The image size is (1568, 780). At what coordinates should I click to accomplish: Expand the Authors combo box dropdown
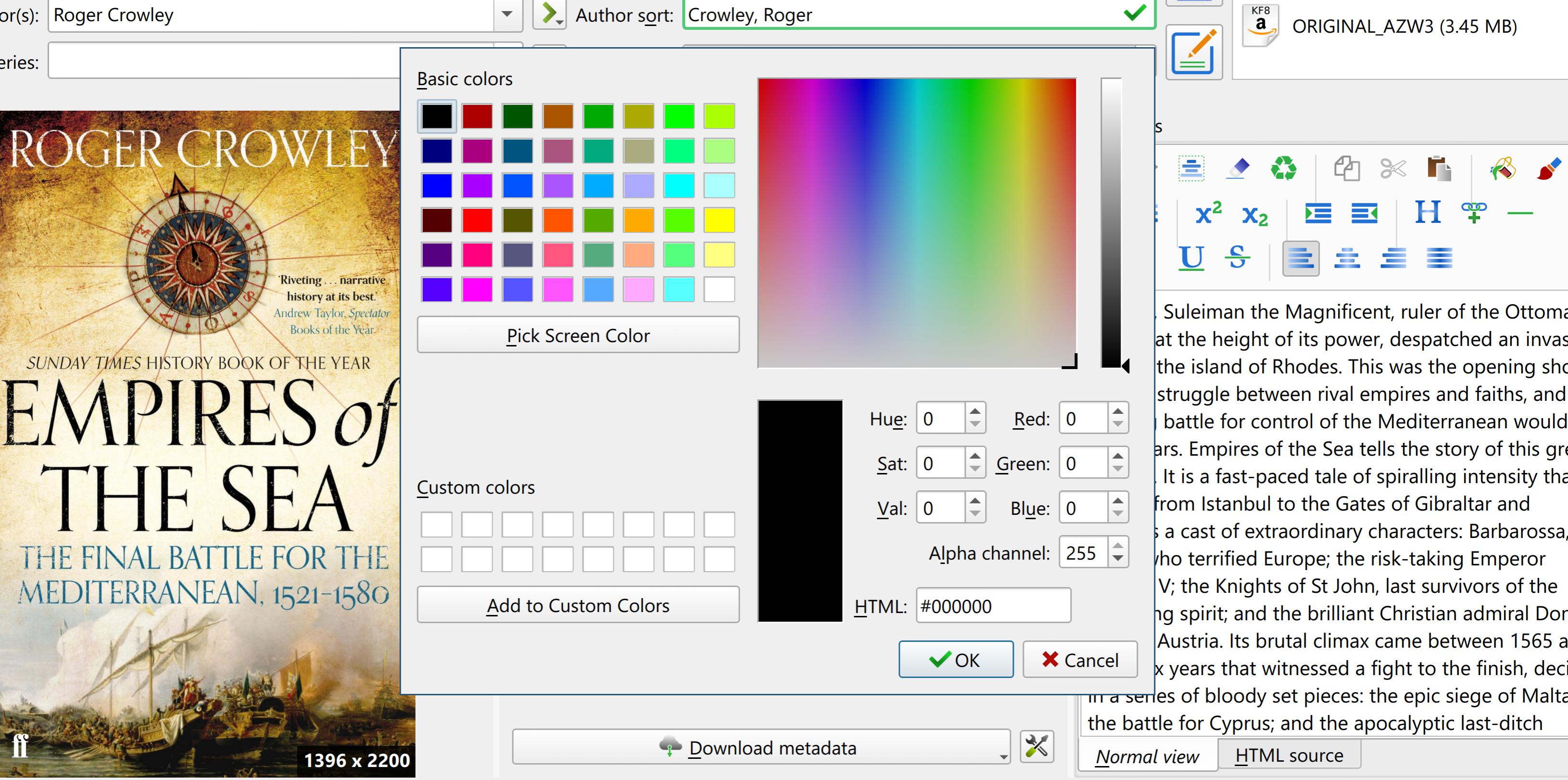click(507, 14)
